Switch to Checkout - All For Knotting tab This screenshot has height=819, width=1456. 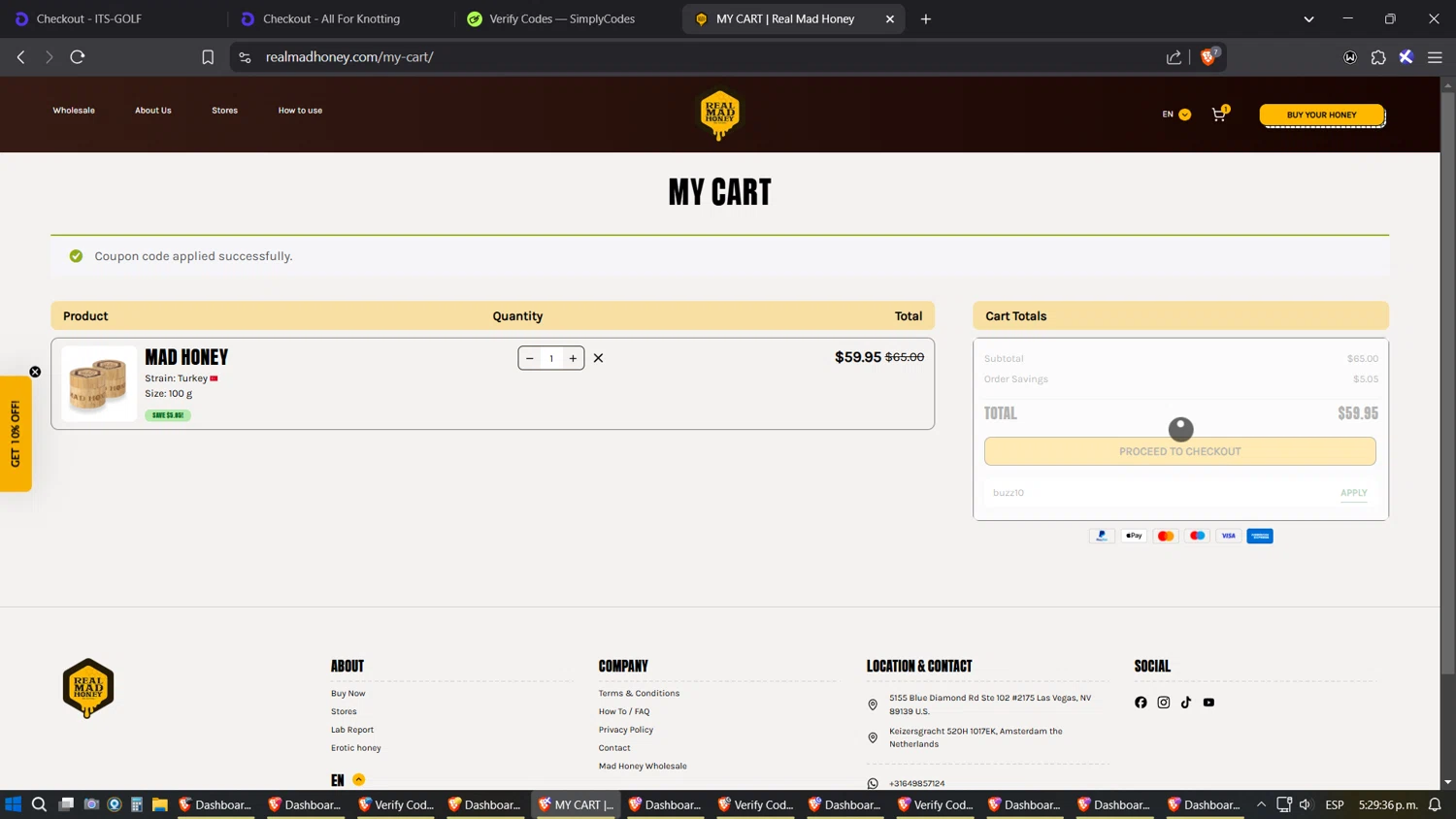[331, 18]
